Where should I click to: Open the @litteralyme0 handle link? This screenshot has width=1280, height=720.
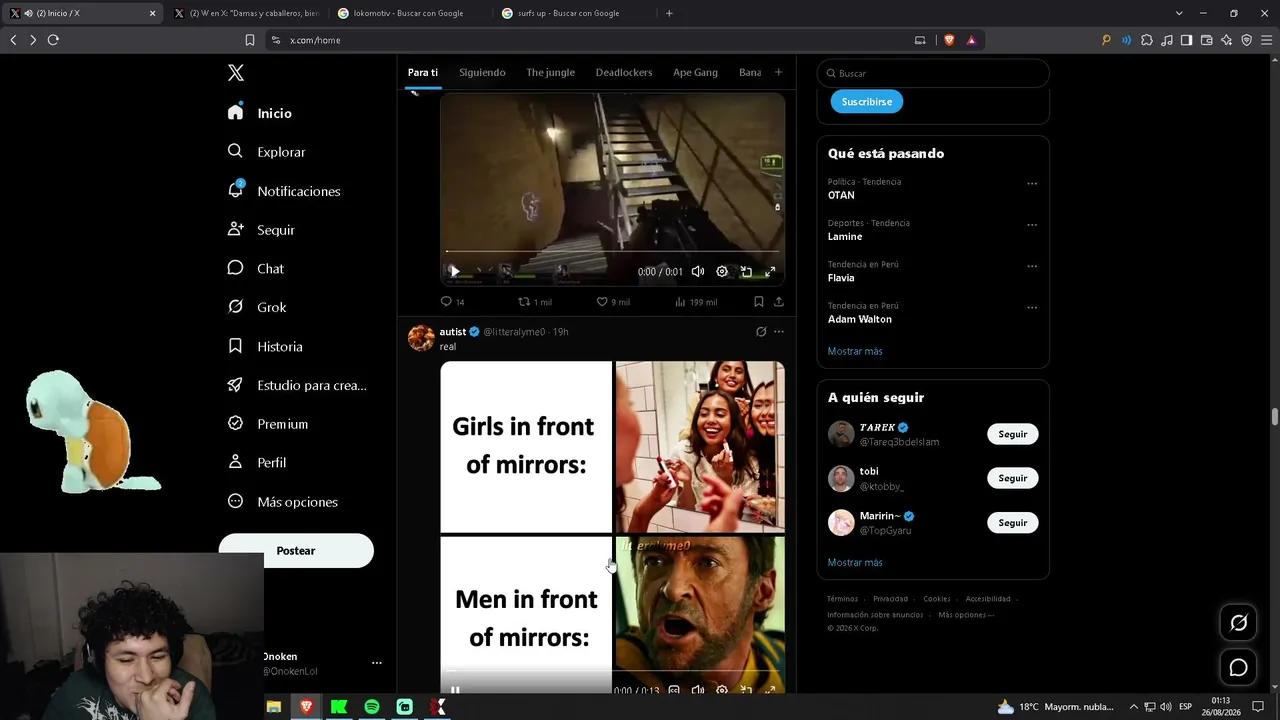(x=514, y=332)
